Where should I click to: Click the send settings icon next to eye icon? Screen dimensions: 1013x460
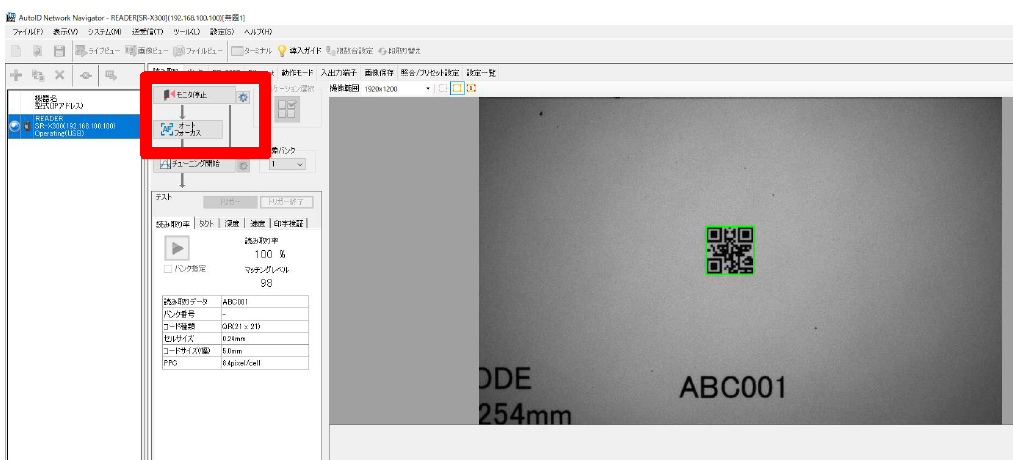(x=110, y=75)
